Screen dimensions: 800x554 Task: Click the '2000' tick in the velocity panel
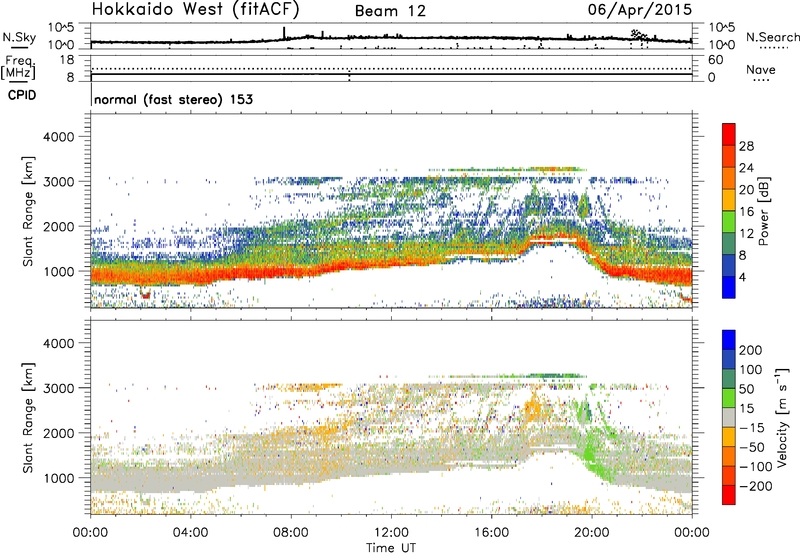(x=58, y=433)
